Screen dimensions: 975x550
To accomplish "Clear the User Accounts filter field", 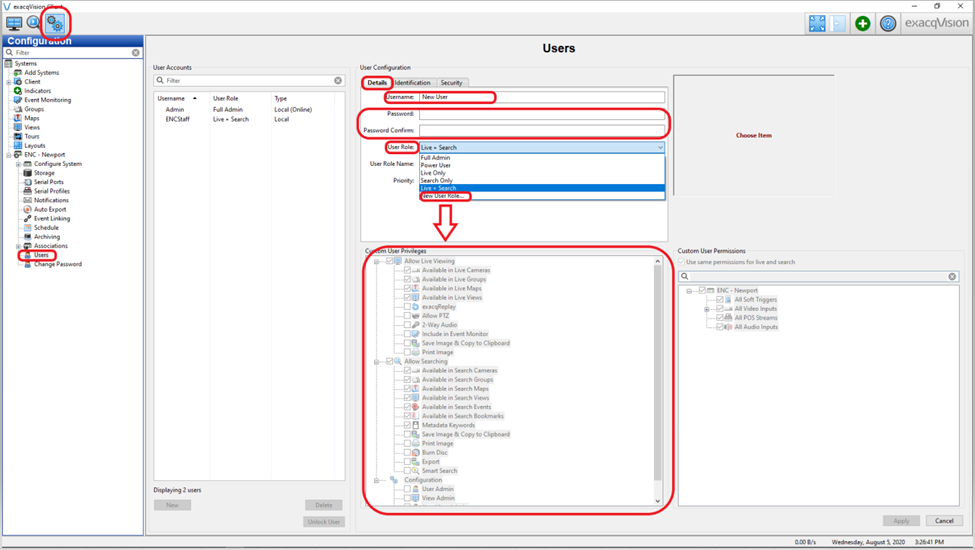I will click(338, 81).
